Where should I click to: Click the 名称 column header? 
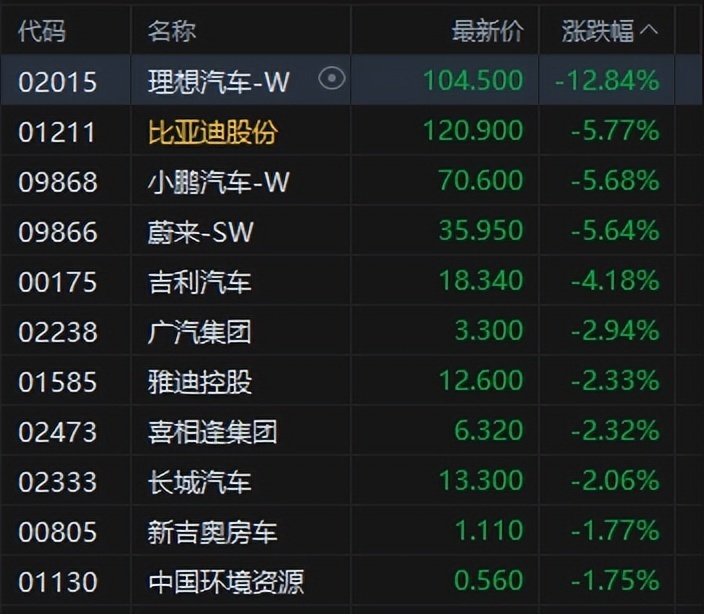172,31
